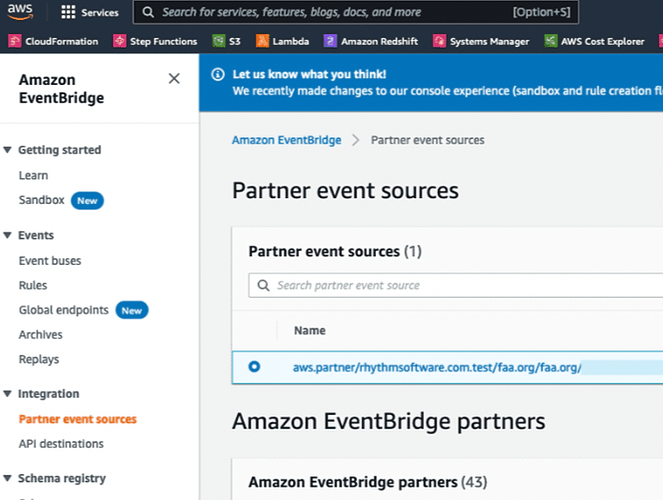
Task: Collapse the Events section
Action: pyautogui.click(x=7, y=235)
